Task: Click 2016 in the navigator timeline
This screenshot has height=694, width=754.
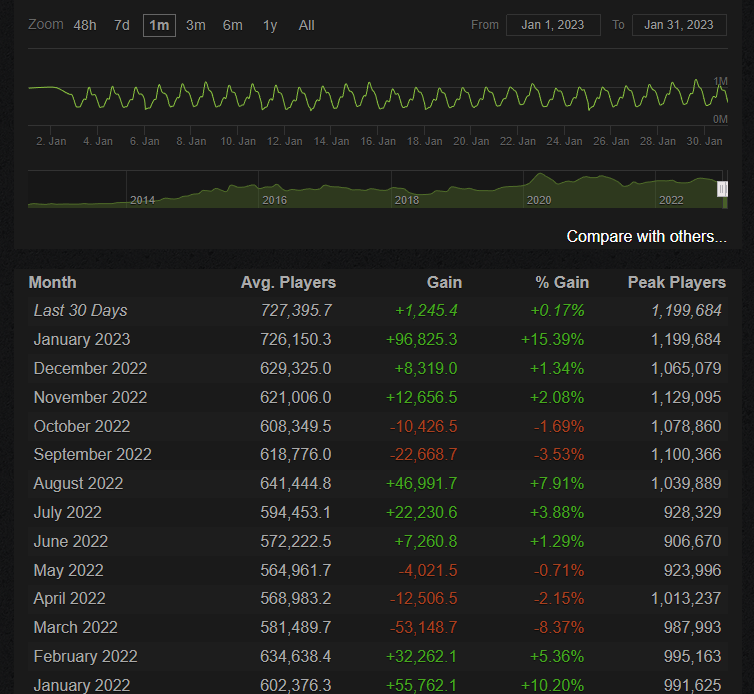Action: 274,200
